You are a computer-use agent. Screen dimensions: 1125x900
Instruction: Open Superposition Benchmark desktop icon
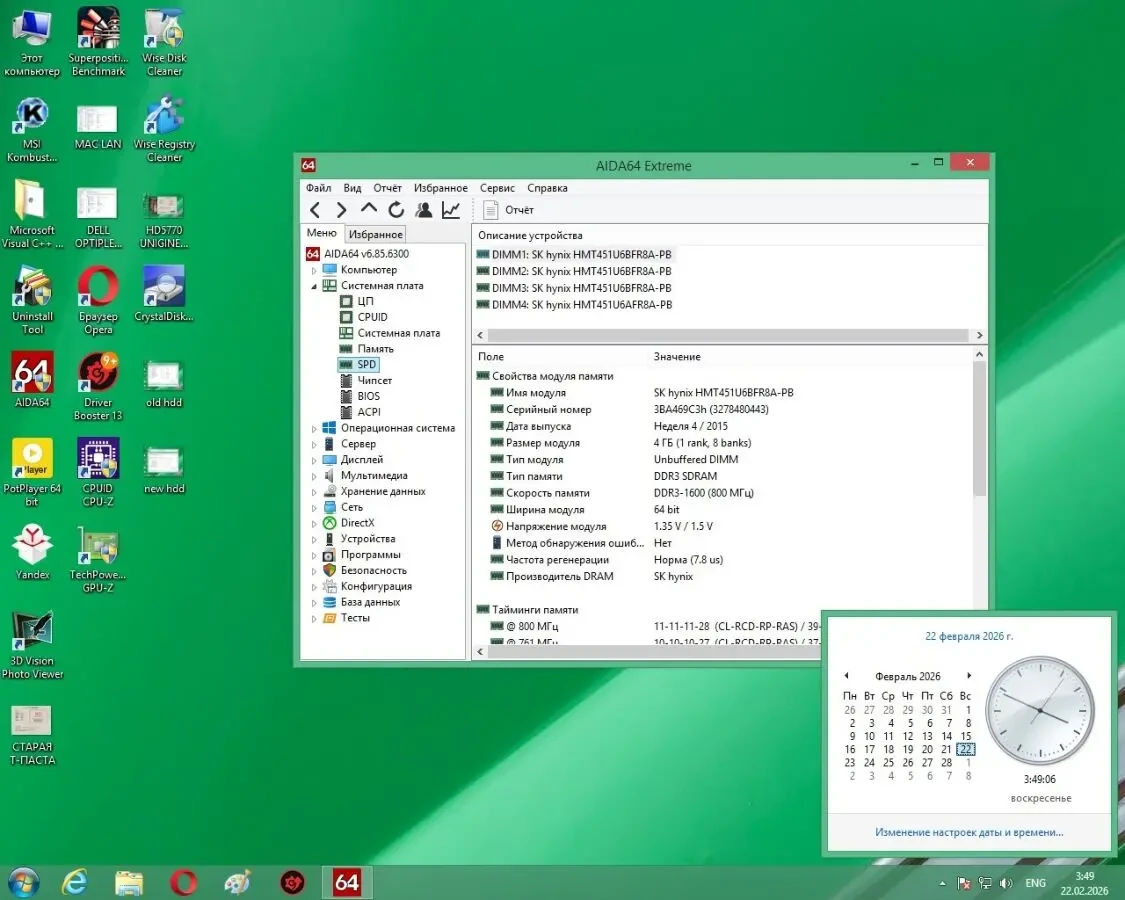click(x=98, y=42)
